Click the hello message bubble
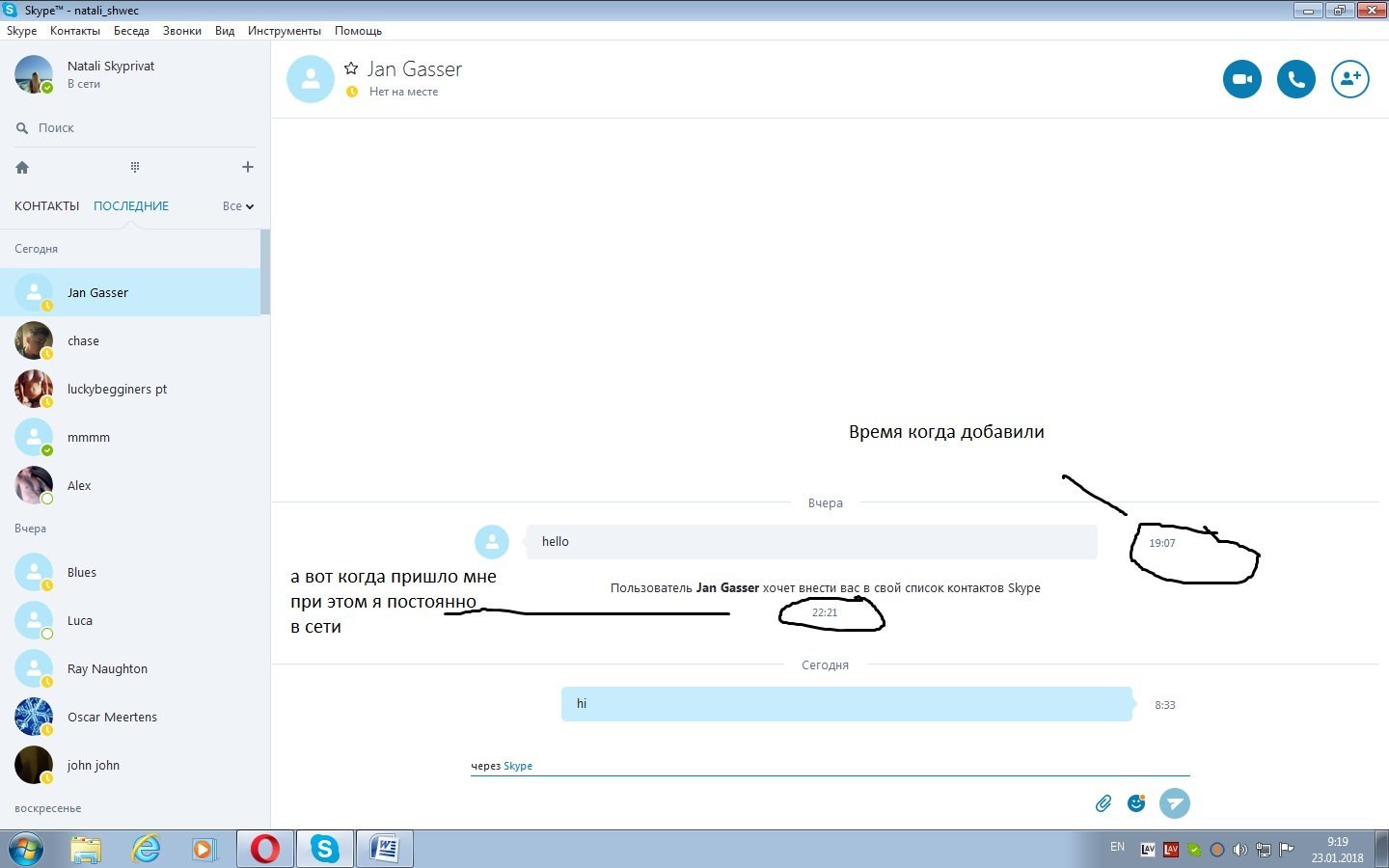This screenshot has height=868, width=1389. 811,542
